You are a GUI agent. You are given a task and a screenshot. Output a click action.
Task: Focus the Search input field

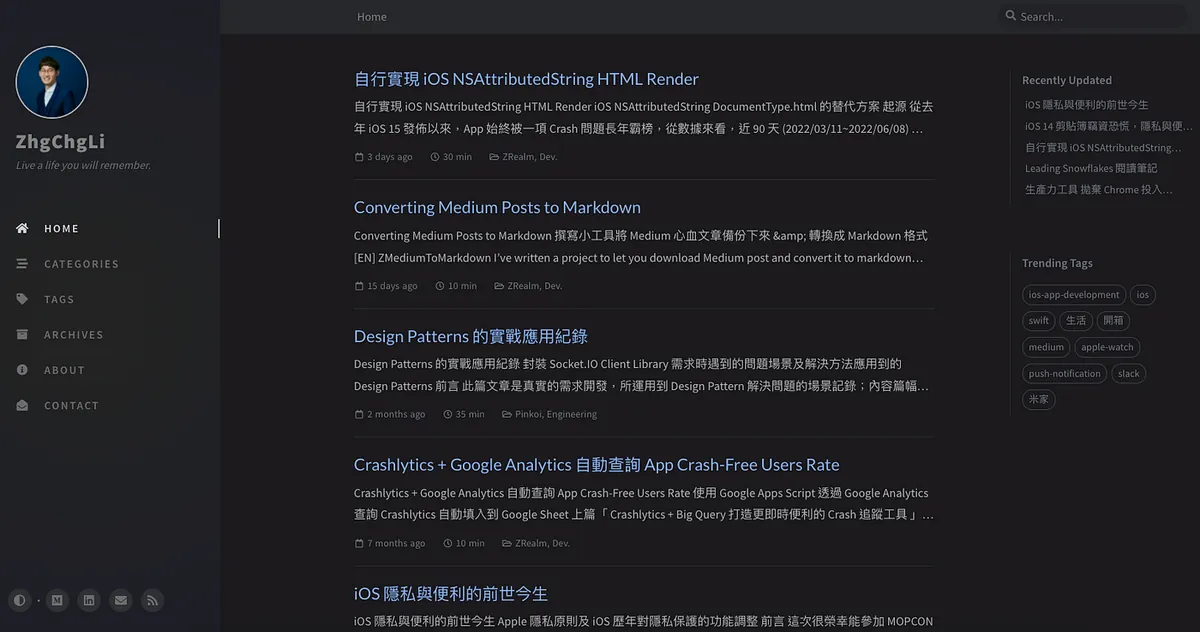(x=1100, y=16)
